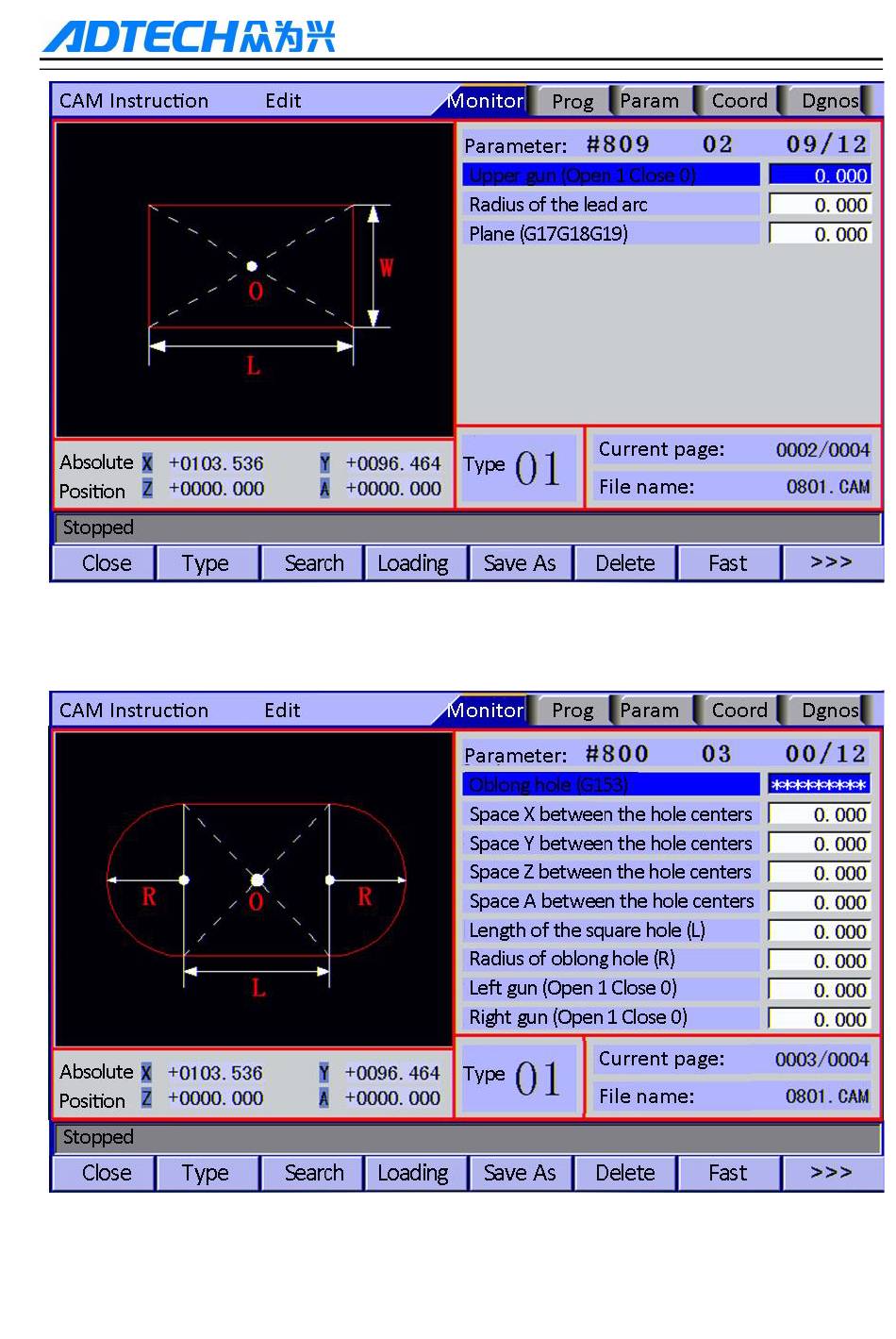Screen dimensions: 896x1339
Task: Select Space Y between hole centers value
Action: [820, 844]
